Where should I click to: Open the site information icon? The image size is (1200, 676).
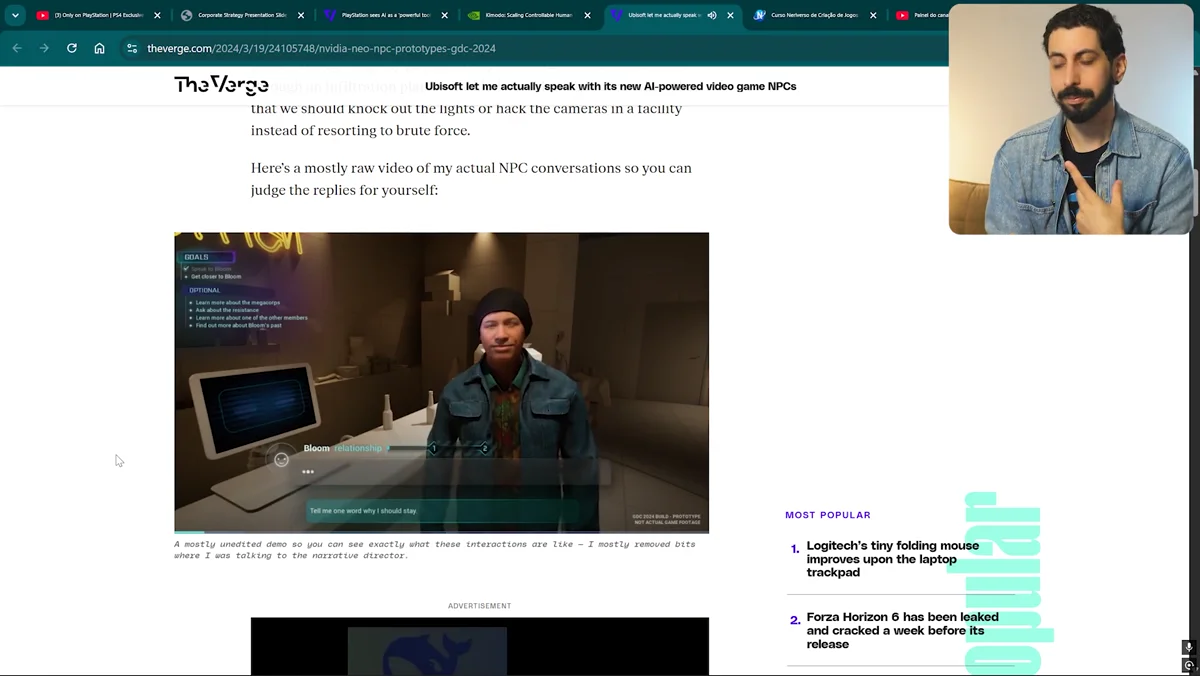click(132, 48)
